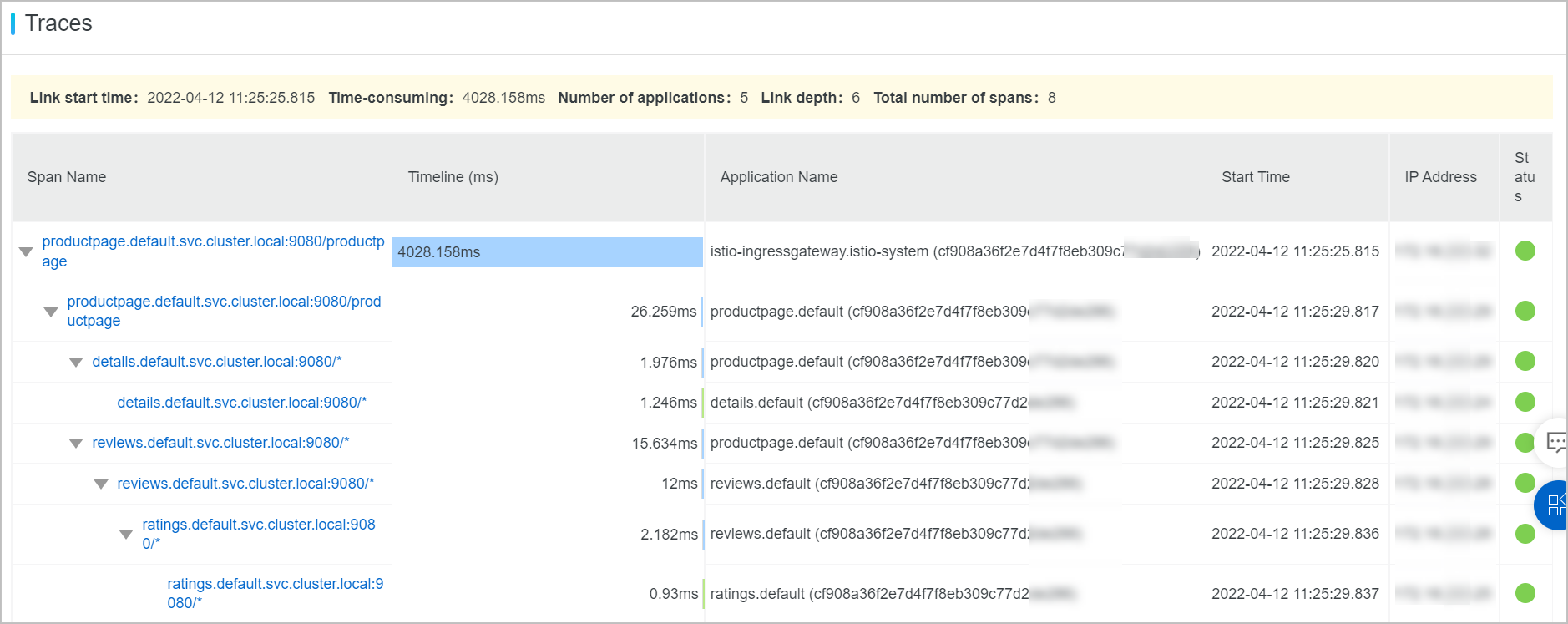
Task: Click the 2.182ms timeline value
Action: click(670, 534)
